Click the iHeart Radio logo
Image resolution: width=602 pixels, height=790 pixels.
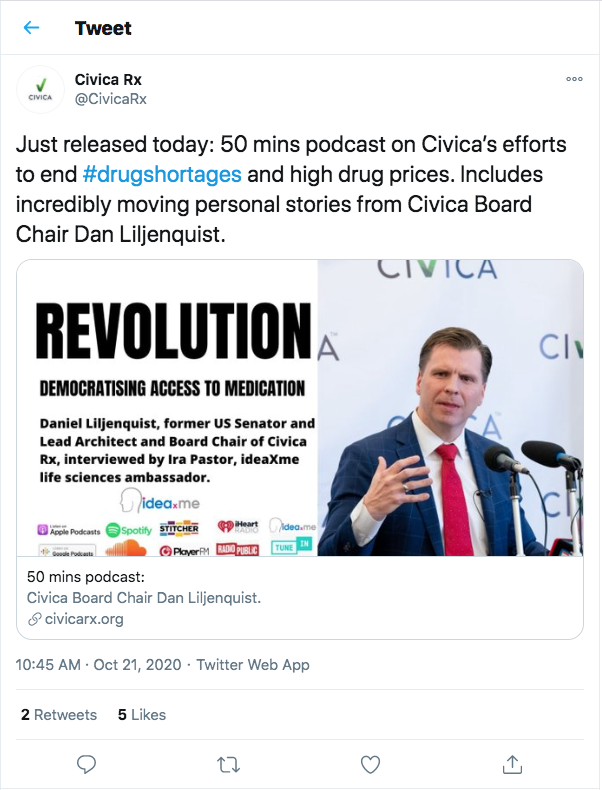click(x=238, y=526)
